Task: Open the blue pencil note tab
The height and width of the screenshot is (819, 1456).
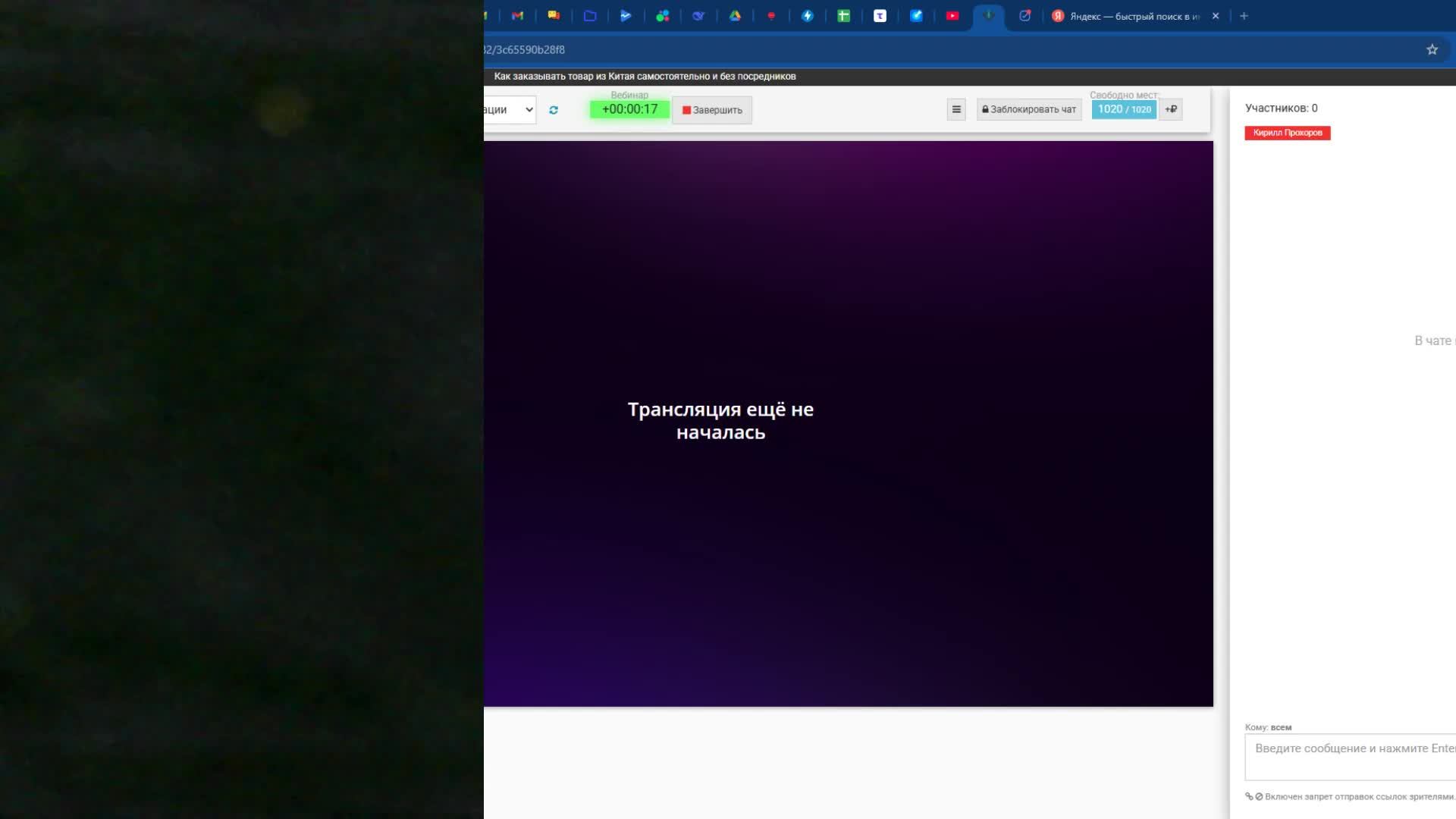Action: coord(916,16)
